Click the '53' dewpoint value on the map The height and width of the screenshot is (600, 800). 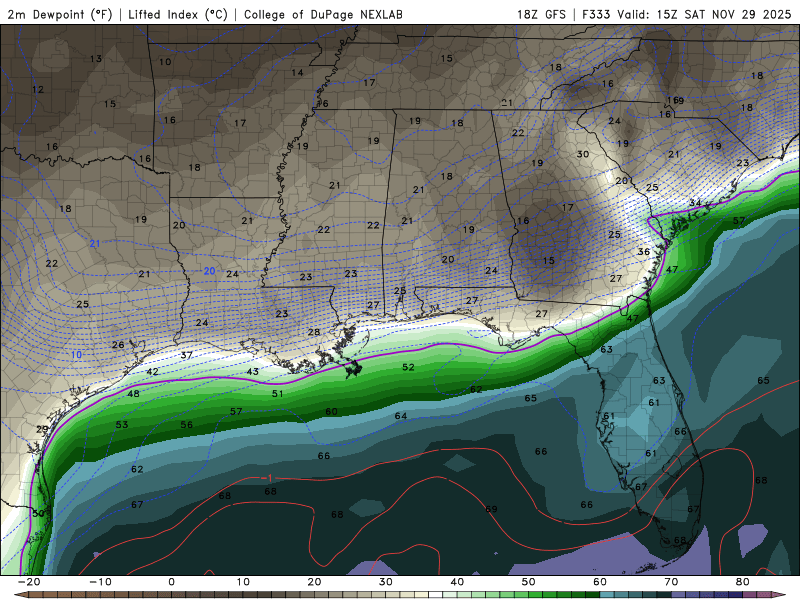tap(122, 424)
